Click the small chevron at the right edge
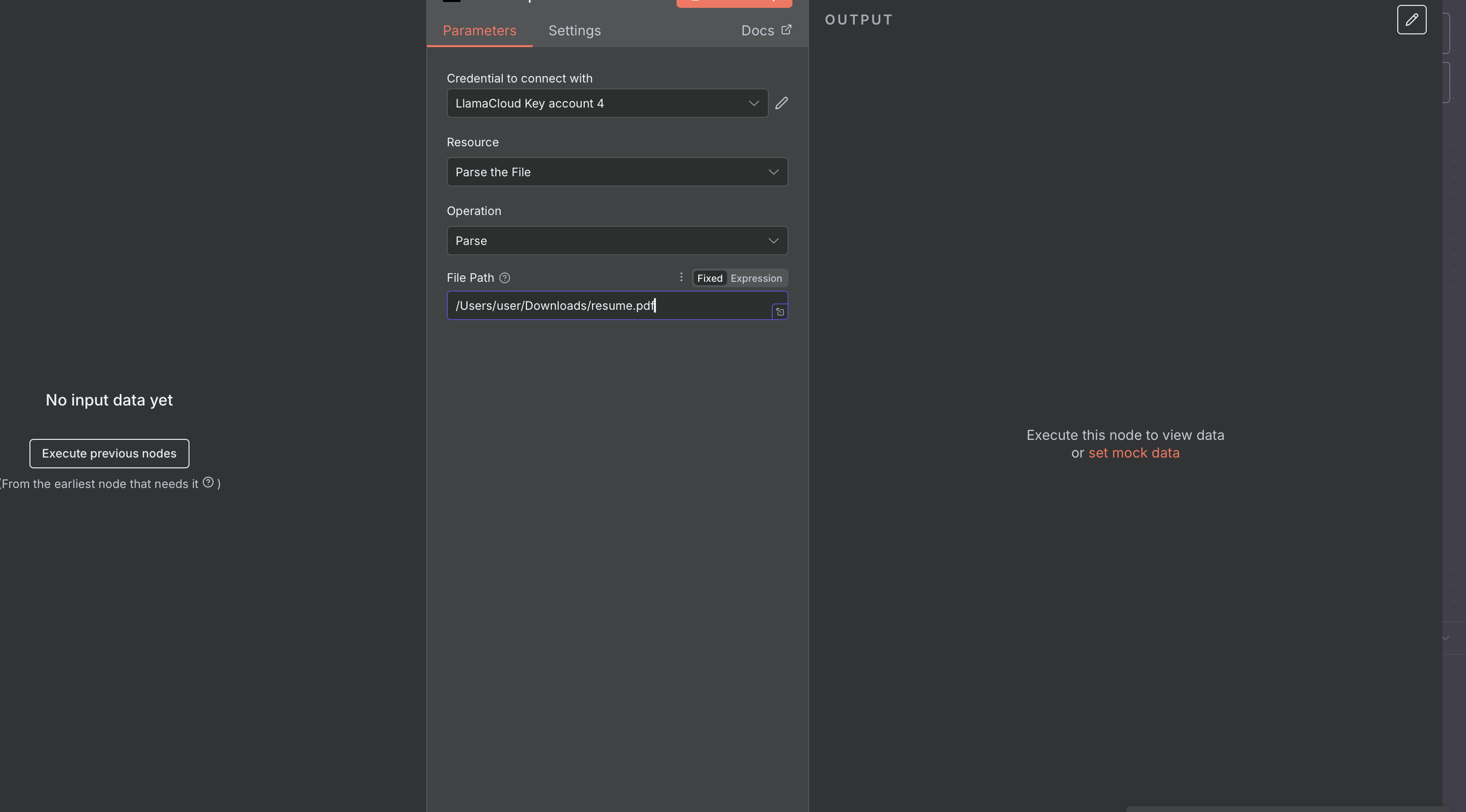Image resolution: width=1466 pixels, height=812 pixels. tap(1445, 638)
